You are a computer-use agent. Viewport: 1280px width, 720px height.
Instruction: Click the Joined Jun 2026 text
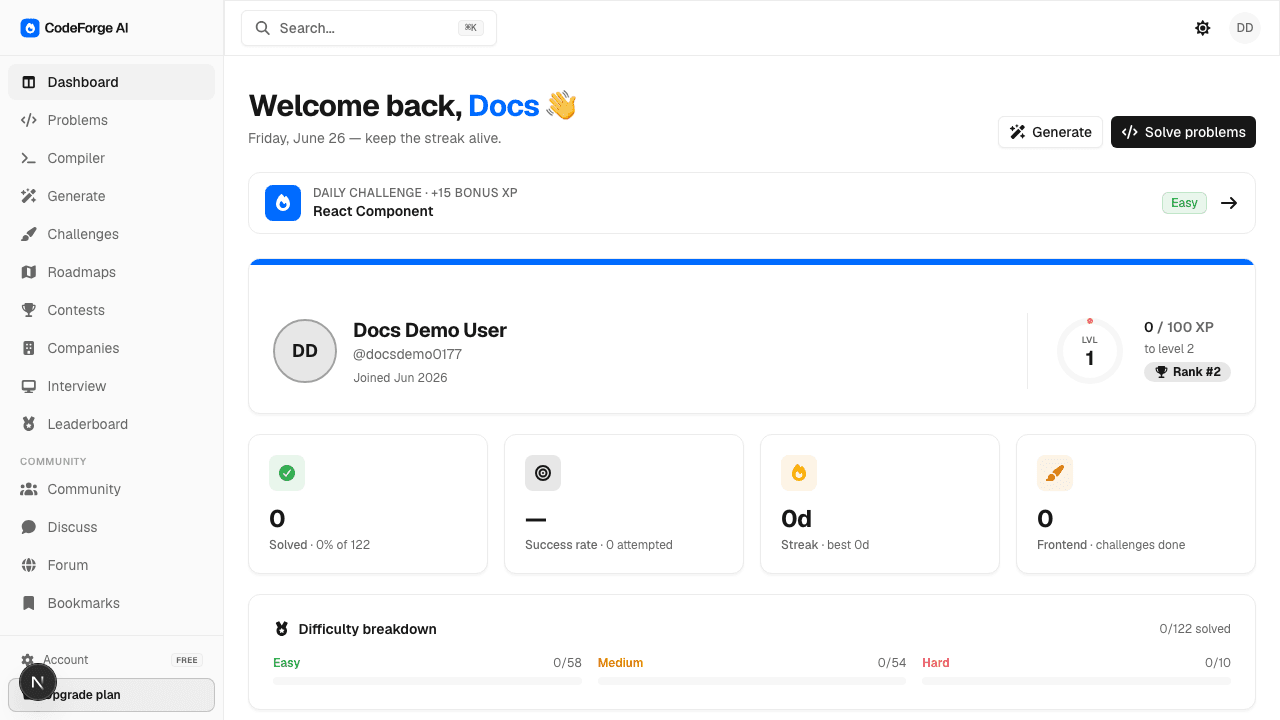pyautogui.click(x=400, y=378)
